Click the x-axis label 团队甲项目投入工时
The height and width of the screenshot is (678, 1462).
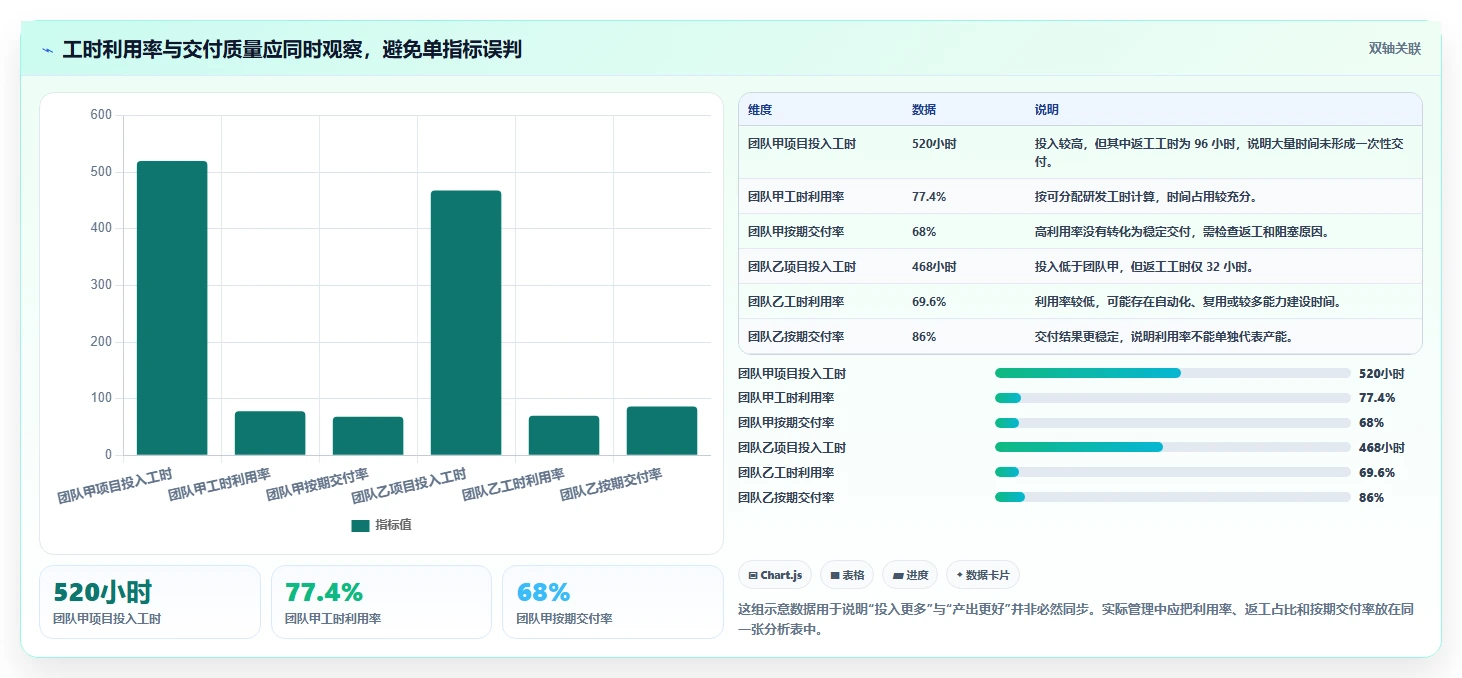115,484
